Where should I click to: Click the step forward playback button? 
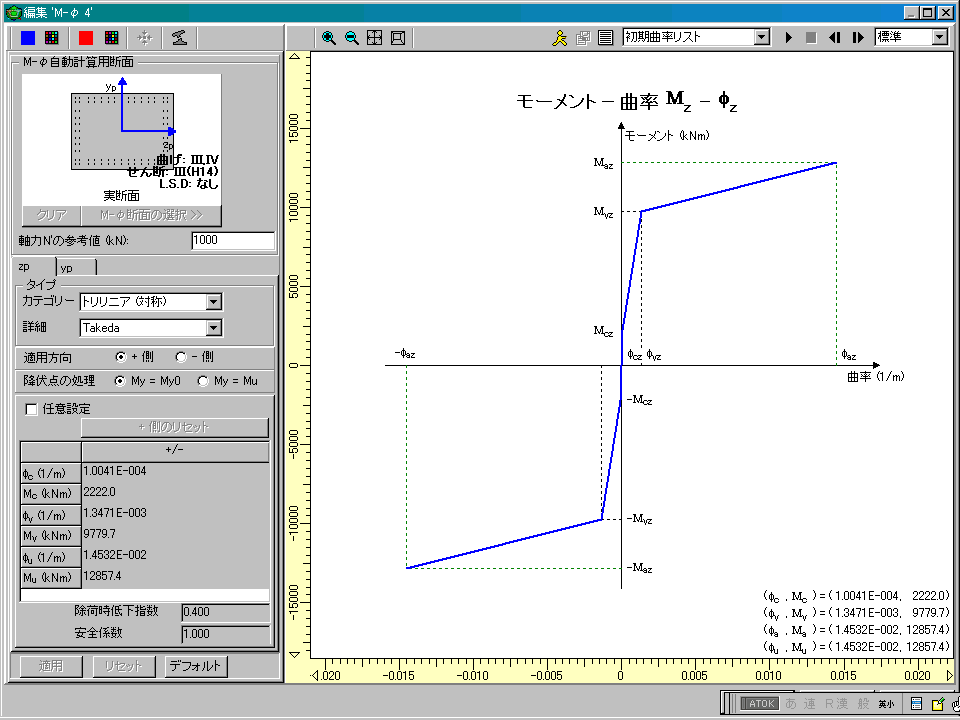(857, 38)
